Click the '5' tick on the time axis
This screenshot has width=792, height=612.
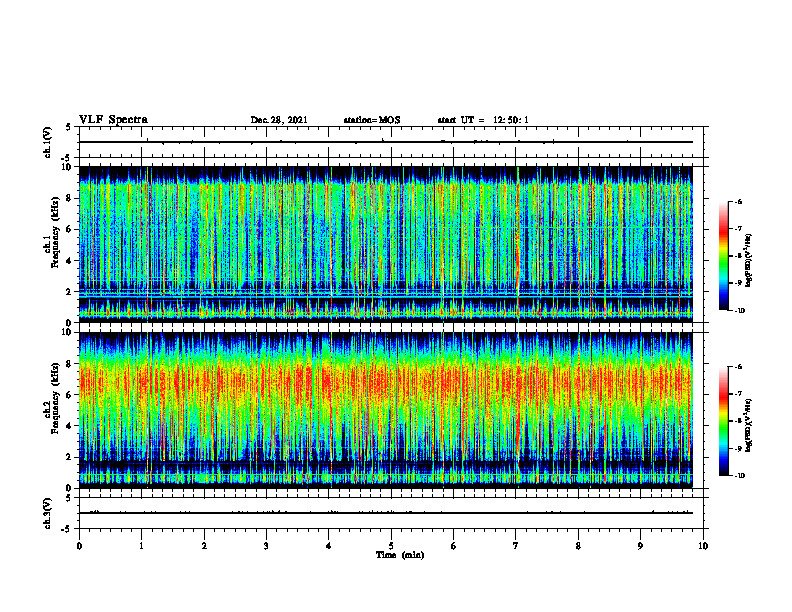coord(391,546)
